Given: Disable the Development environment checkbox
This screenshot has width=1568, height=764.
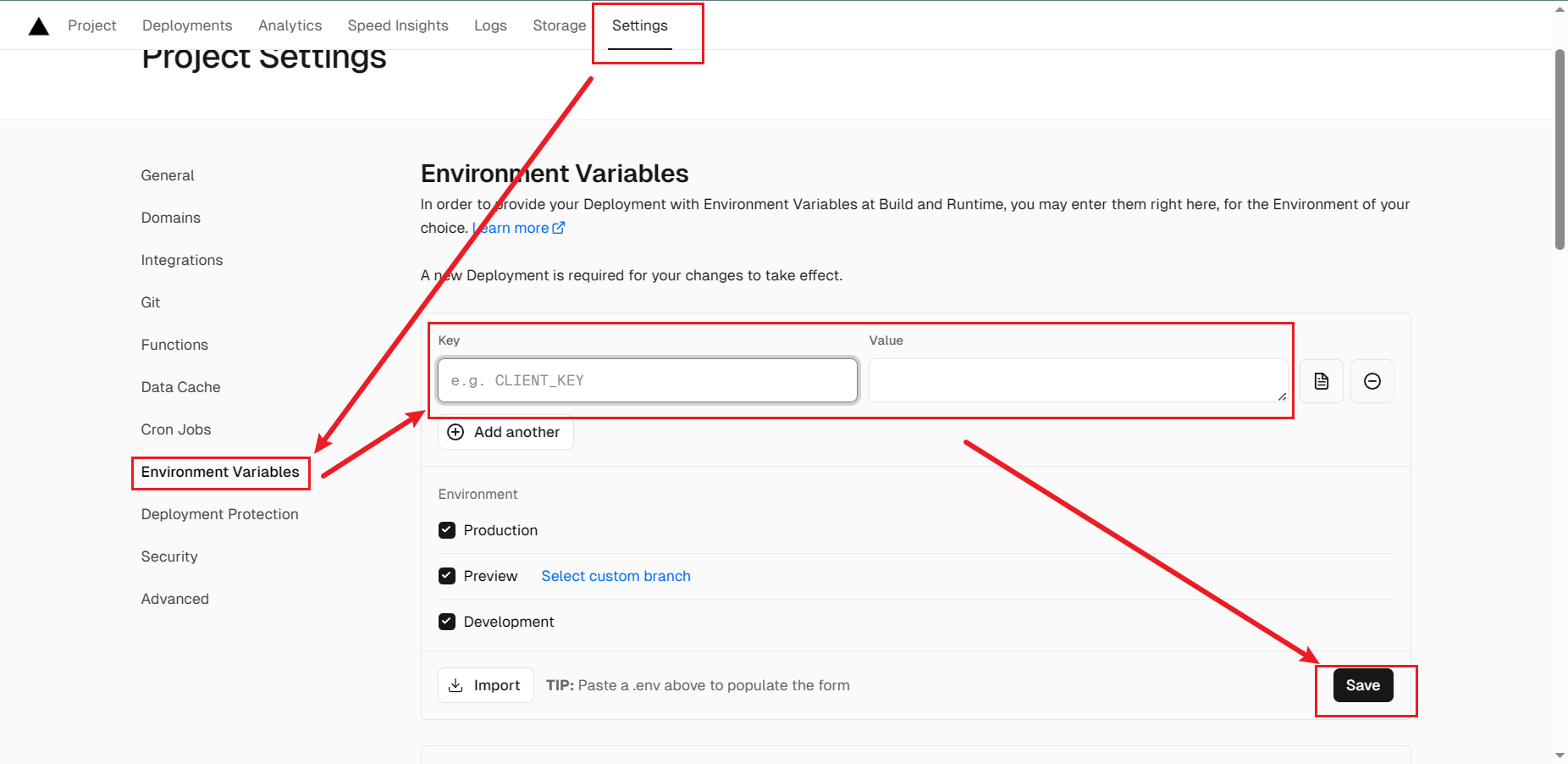Looking at the screenshot, I should (x=447, y=622).
